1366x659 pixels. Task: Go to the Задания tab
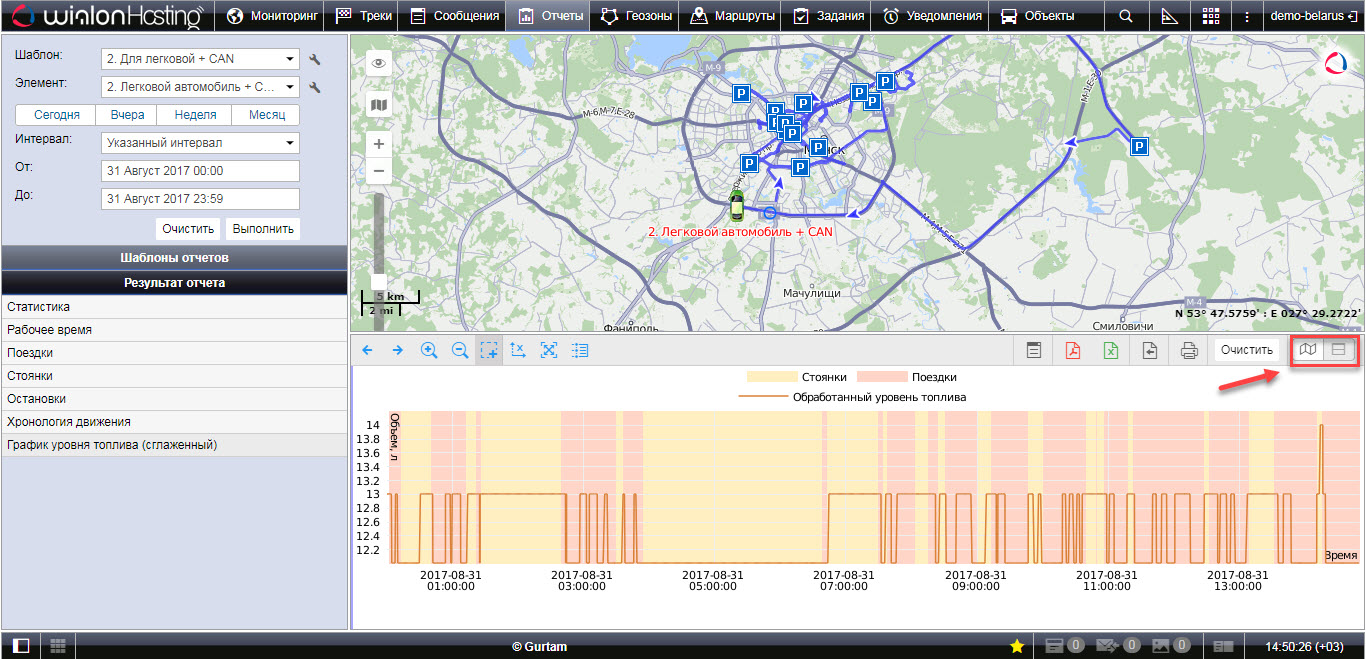coord(827,16)
